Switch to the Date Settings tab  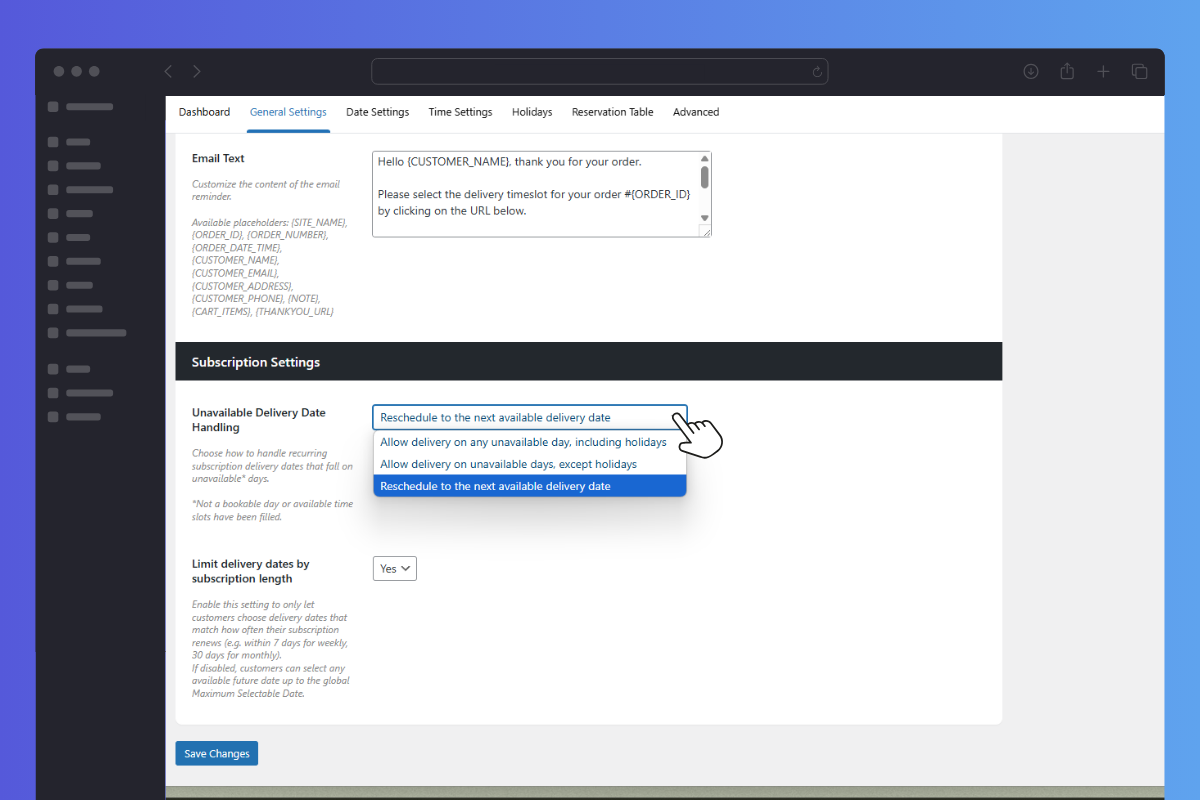(x=377, y=112)
